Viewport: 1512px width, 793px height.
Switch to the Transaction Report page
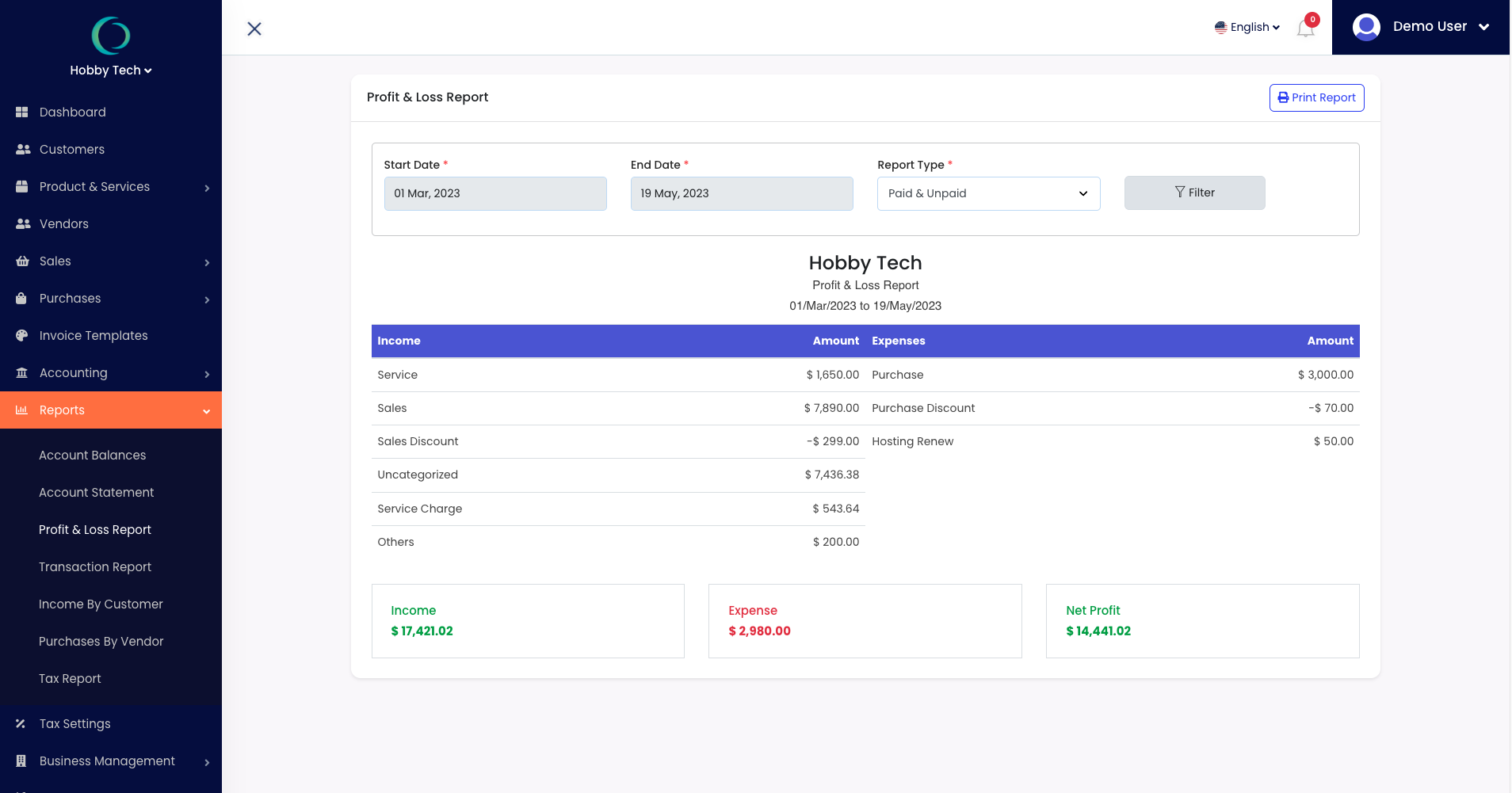pos(94,566)
